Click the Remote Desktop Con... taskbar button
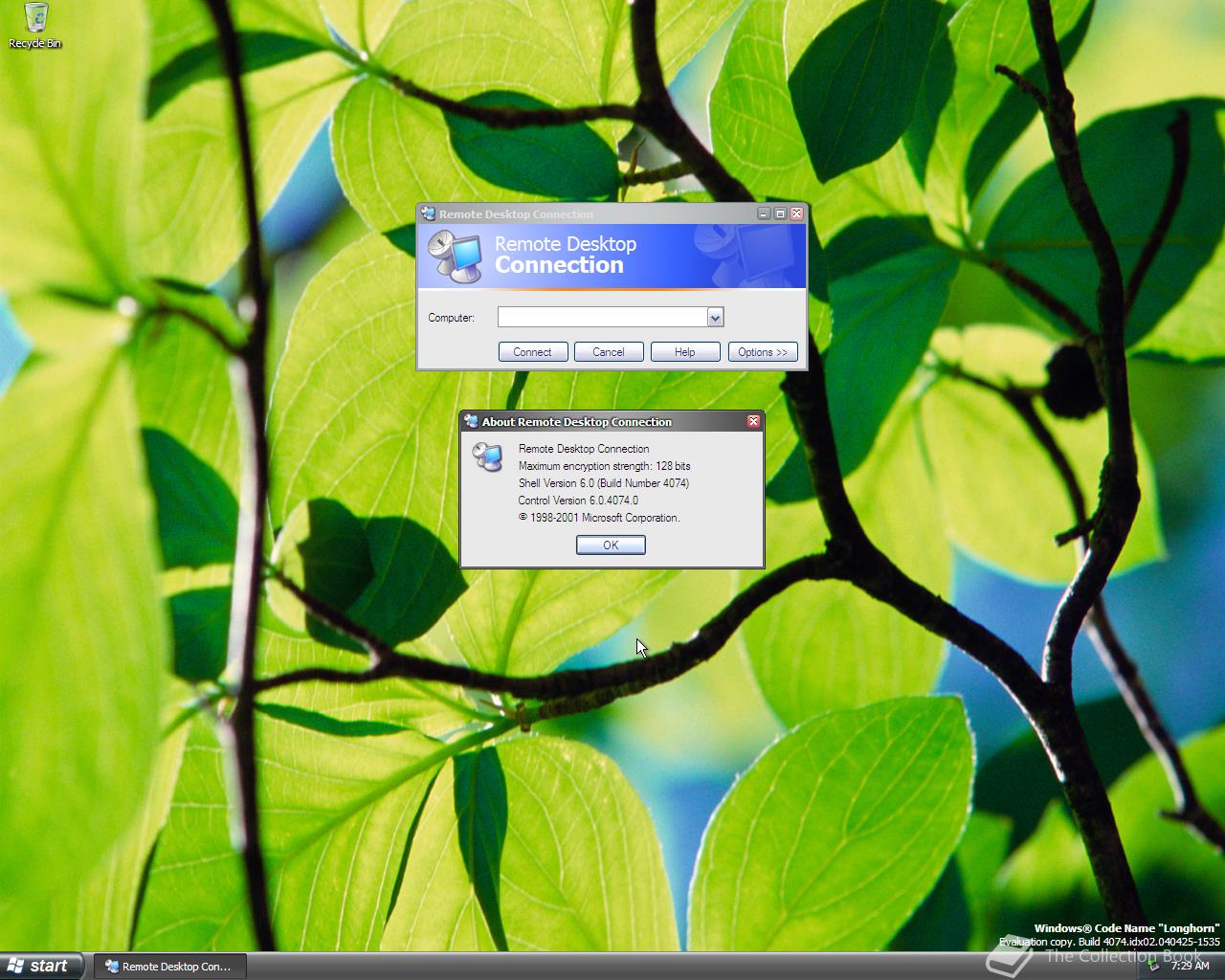The height and width of the screenshot is (980, 1225). (169, 967)
